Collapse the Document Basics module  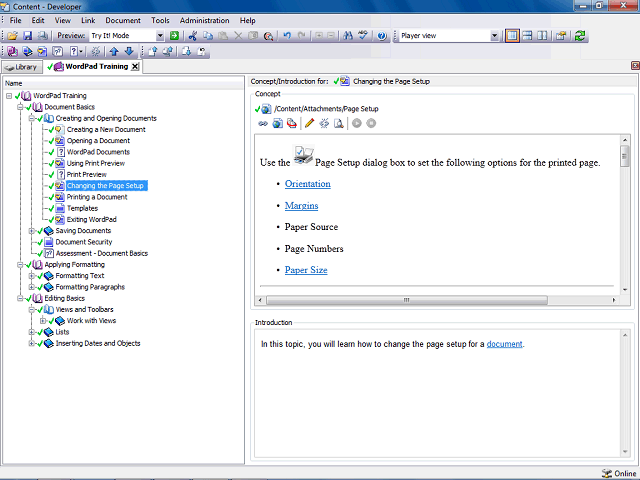[x=20, y=107]
